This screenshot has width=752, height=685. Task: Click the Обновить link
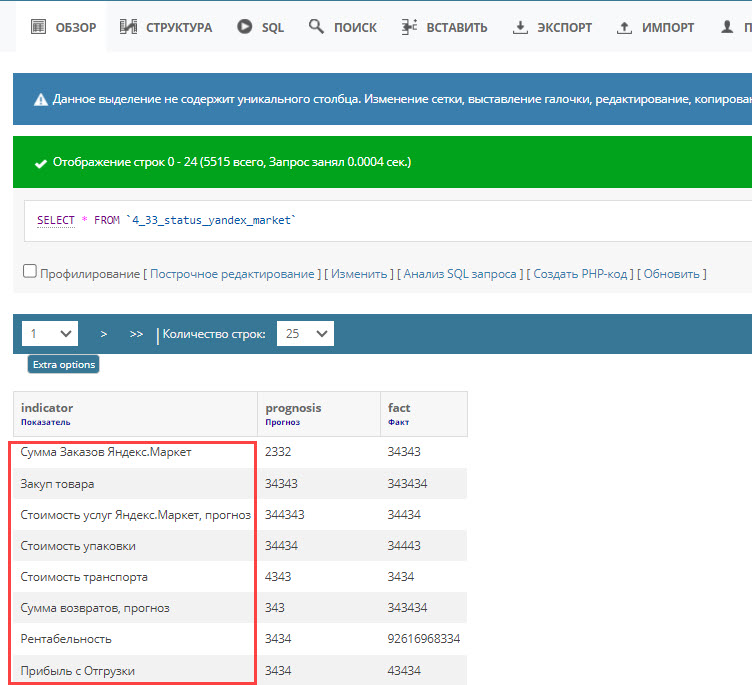(x=671, y=274)
